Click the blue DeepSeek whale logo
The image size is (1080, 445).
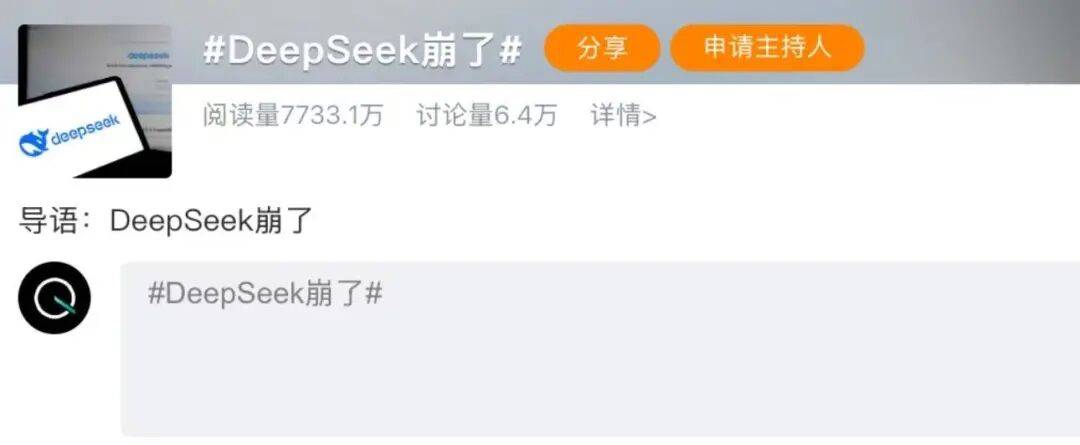click(x=34, y=144)
